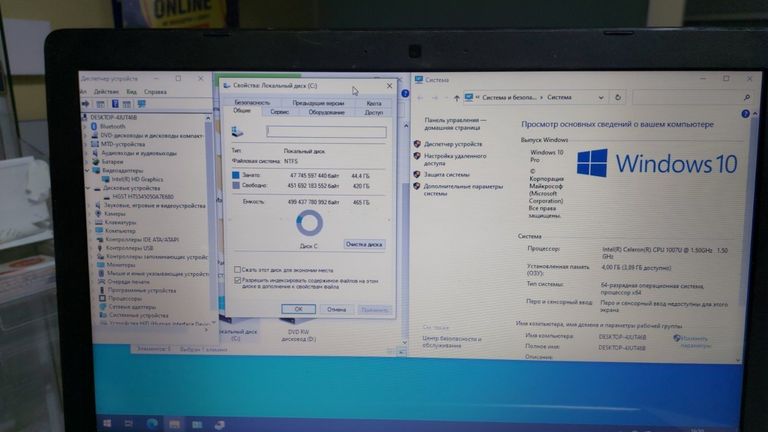Expand the MTD-устройства tree node
Screen dimensions: 768x432
pyautogui.click(x=86, y=144)
